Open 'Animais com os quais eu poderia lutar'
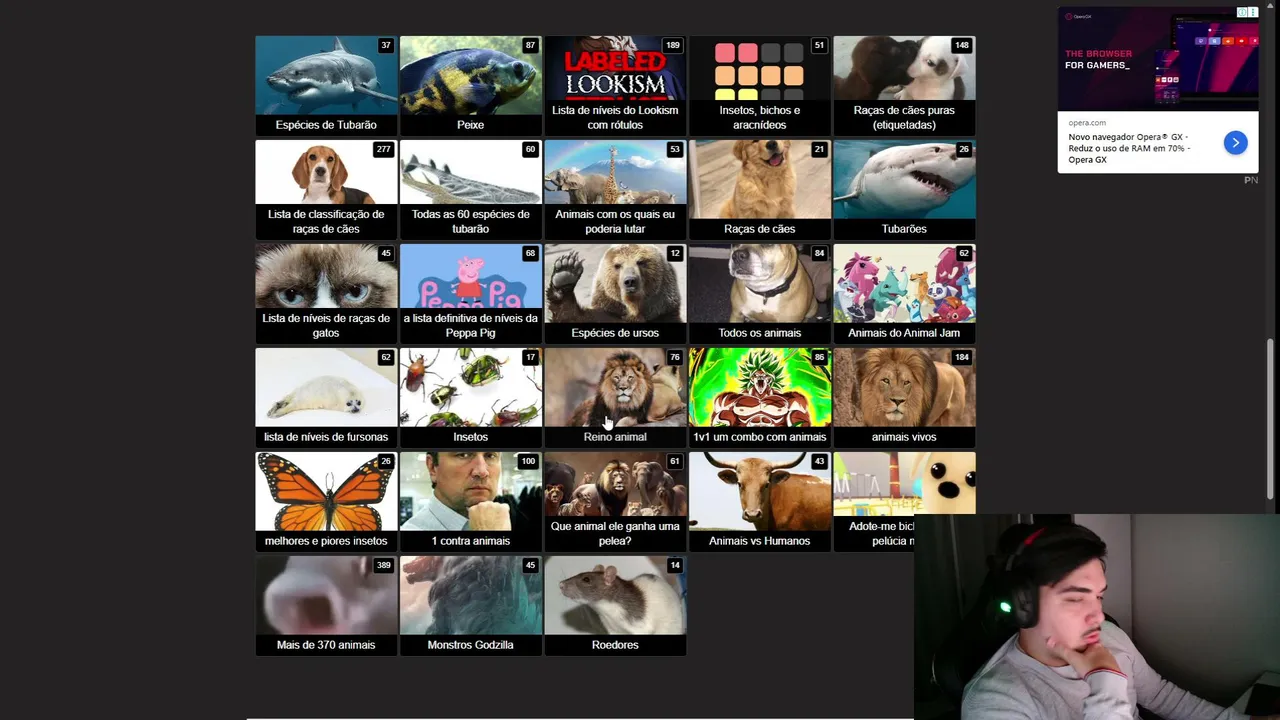Viewport: 1280px width, 720px height. click(x=615, y=189)
